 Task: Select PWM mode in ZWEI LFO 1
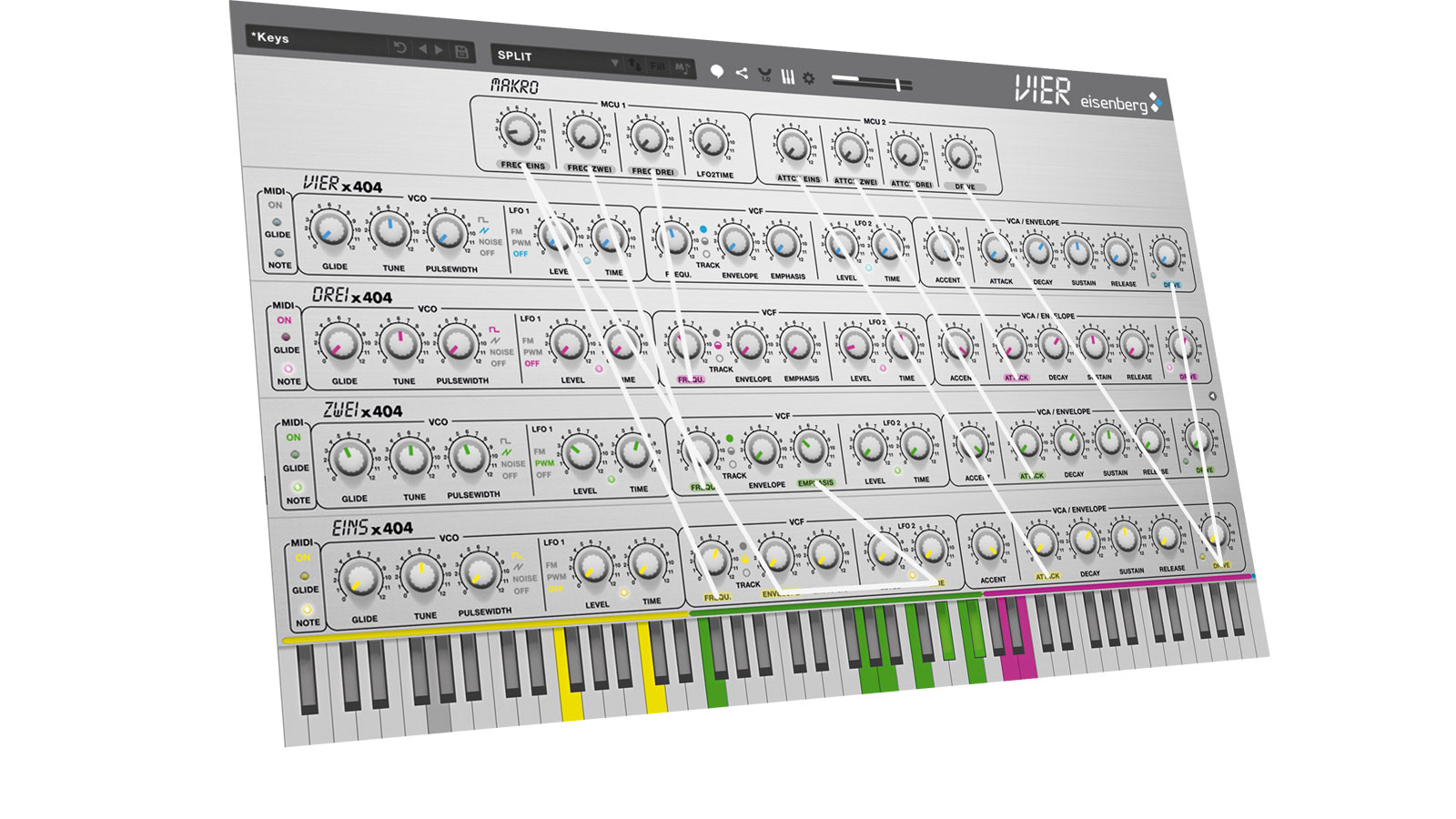point(544,463)
